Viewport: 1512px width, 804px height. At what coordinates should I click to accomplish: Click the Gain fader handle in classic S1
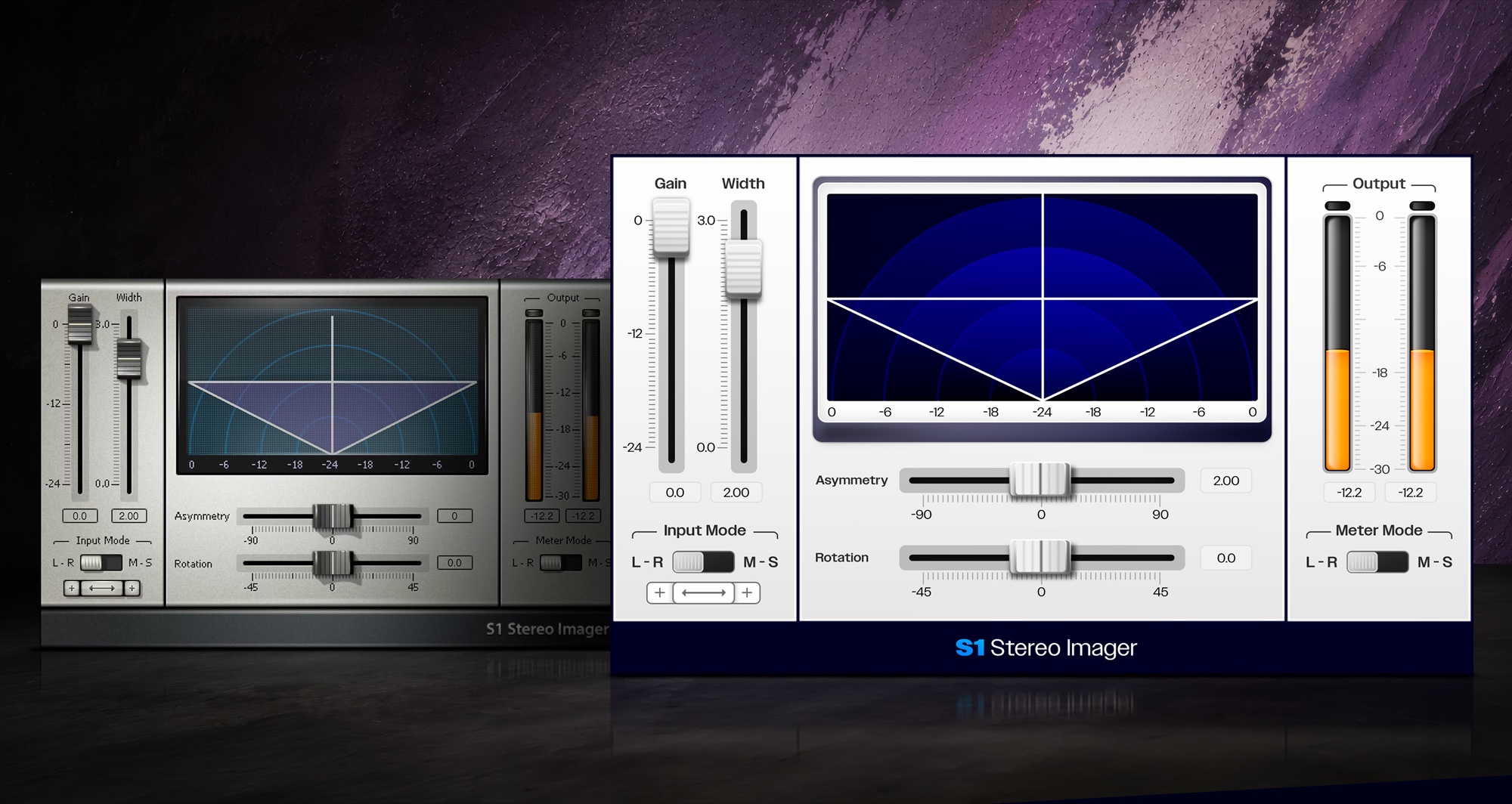79,325
